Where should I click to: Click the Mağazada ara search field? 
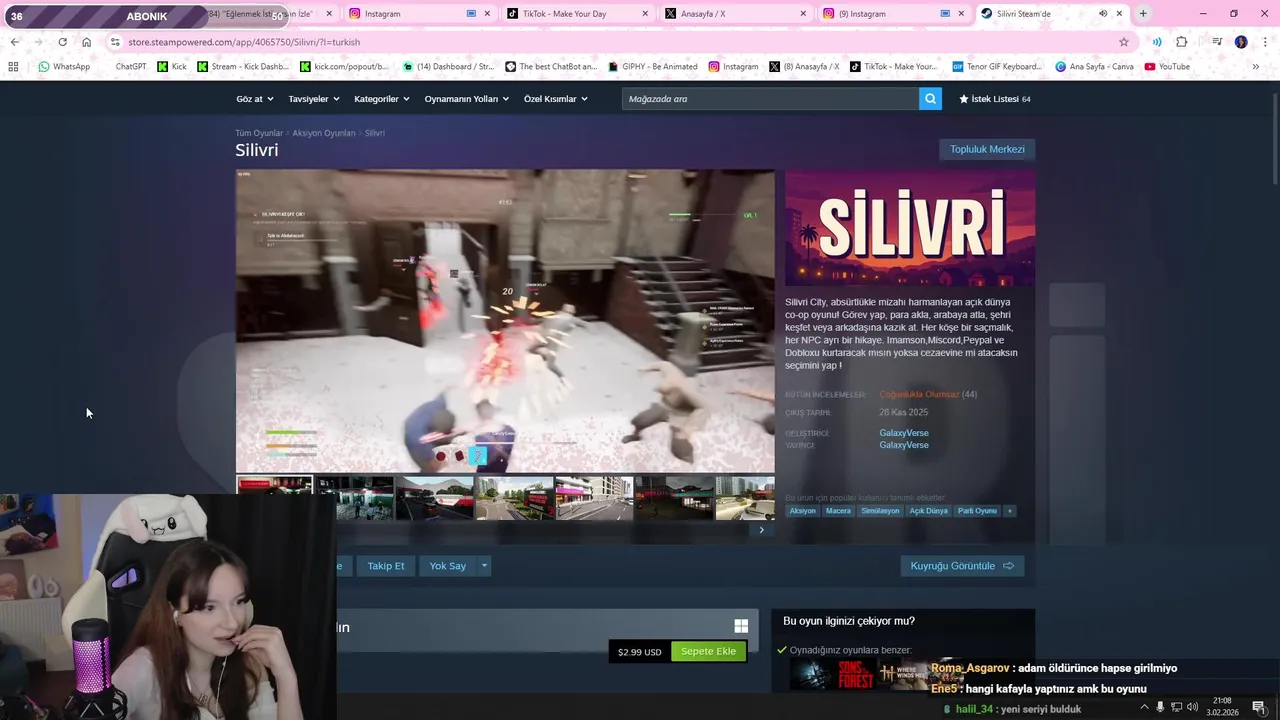point(770,99)
